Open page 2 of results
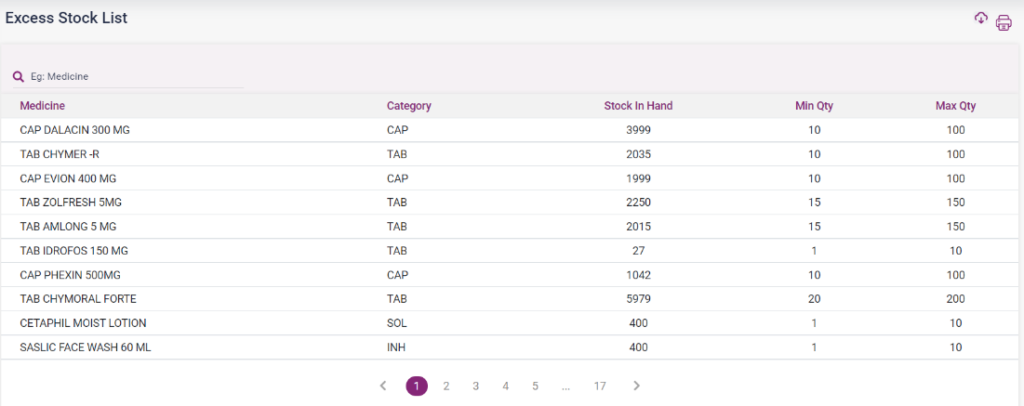This screenshot has width=1024, height=406. pos(446,386)
